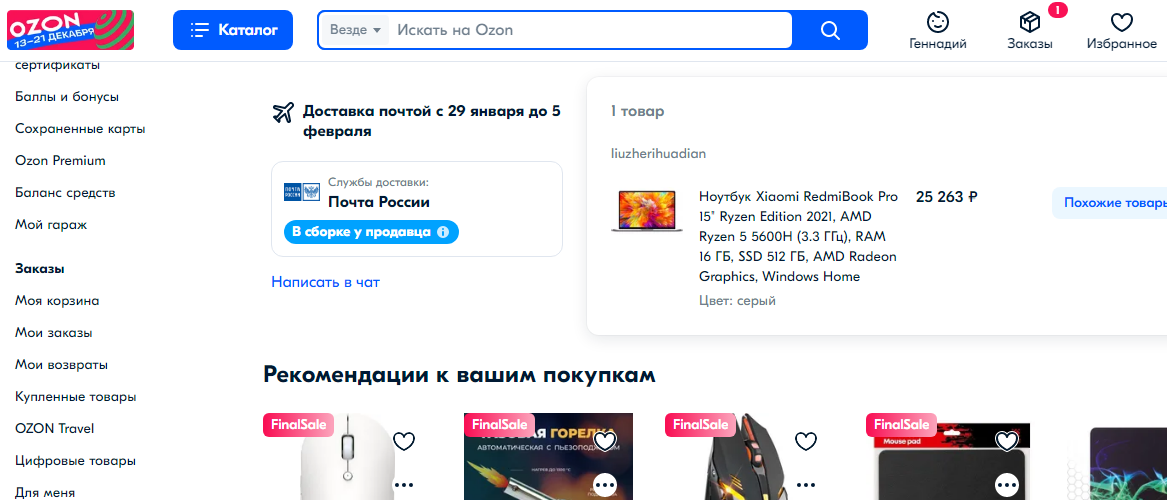The height and width of the screenshot is (500, 1167).
Task: Open Мои заказы in sidebar
Action: (x=54, y=333)
